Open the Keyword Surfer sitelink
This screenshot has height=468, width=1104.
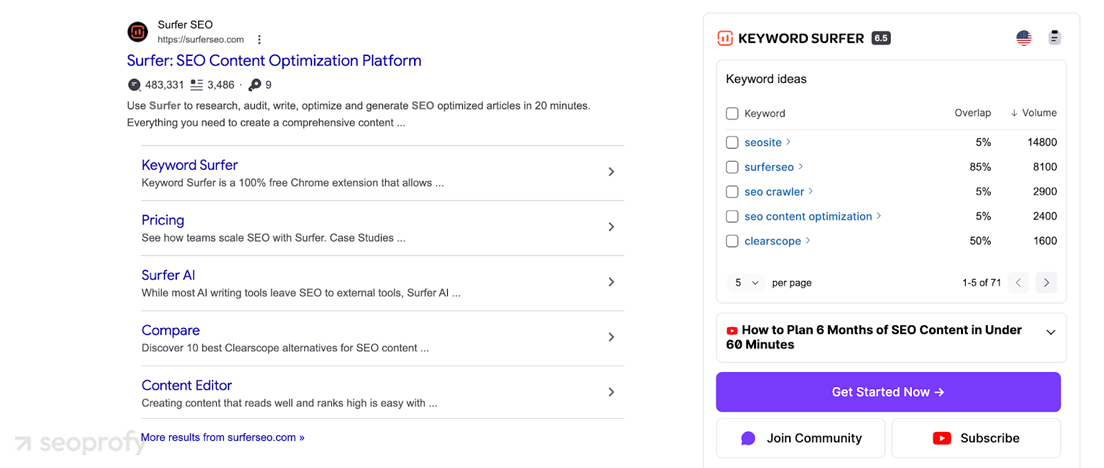[189, 165]
